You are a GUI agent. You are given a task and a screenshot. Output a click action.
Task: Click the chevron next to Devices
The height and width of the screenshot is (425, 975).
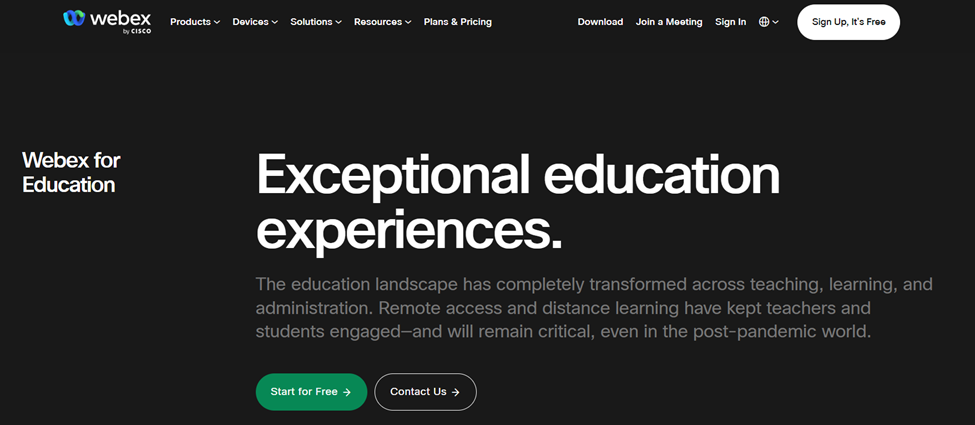pyautogui.click(x=275, y=22)
